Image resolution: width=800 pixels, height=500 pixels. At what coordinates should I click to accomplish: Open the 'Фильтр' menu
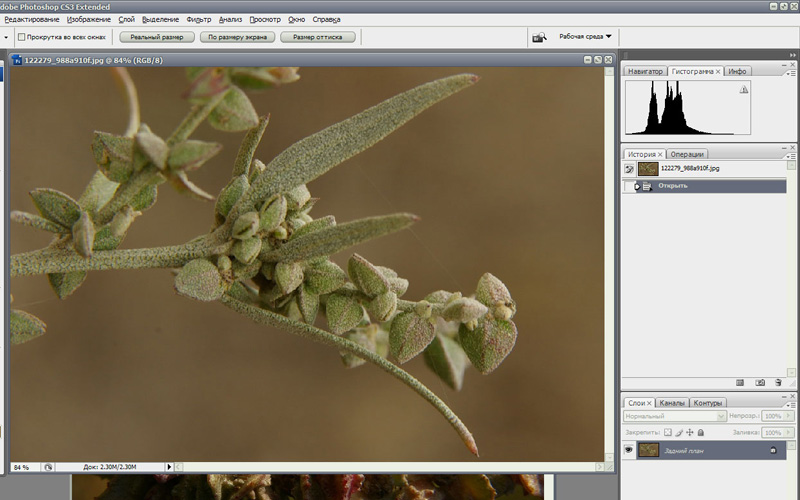(199, 19)
